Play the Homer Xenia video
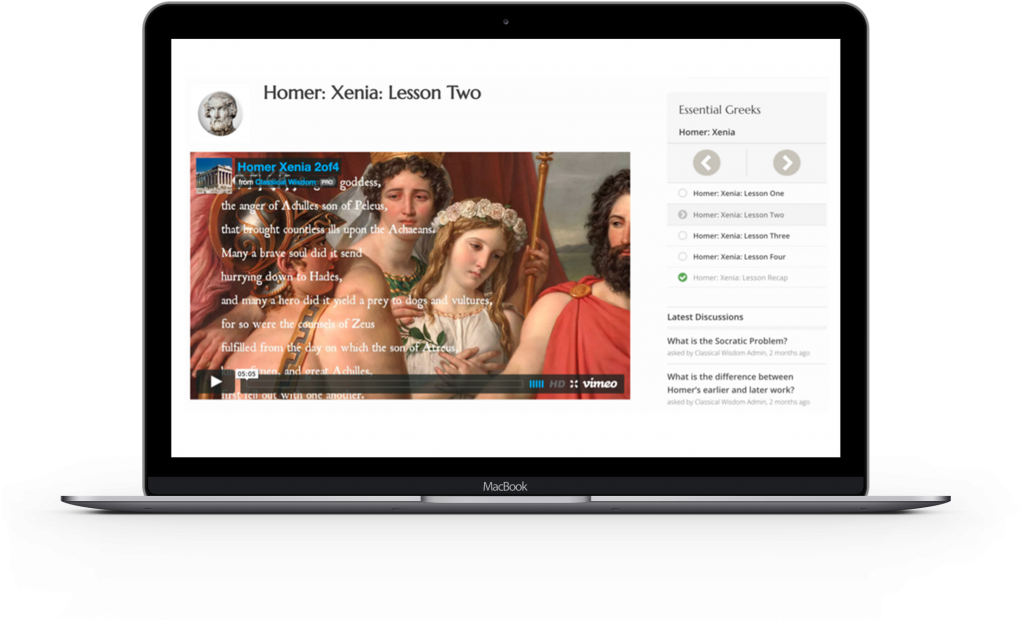Screen dimensions: 1020x620 (215, 382)
